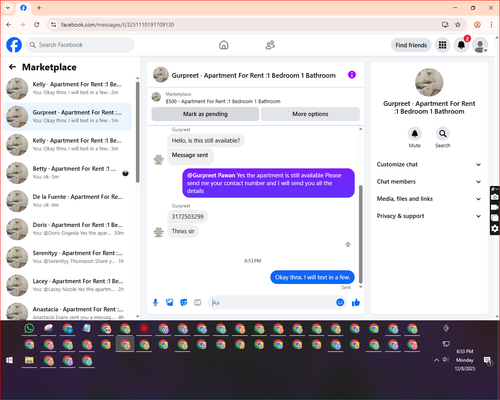Choose a GIF icon in the composer
The width and height of the screenshot is (500, 400).
point(198,302)
